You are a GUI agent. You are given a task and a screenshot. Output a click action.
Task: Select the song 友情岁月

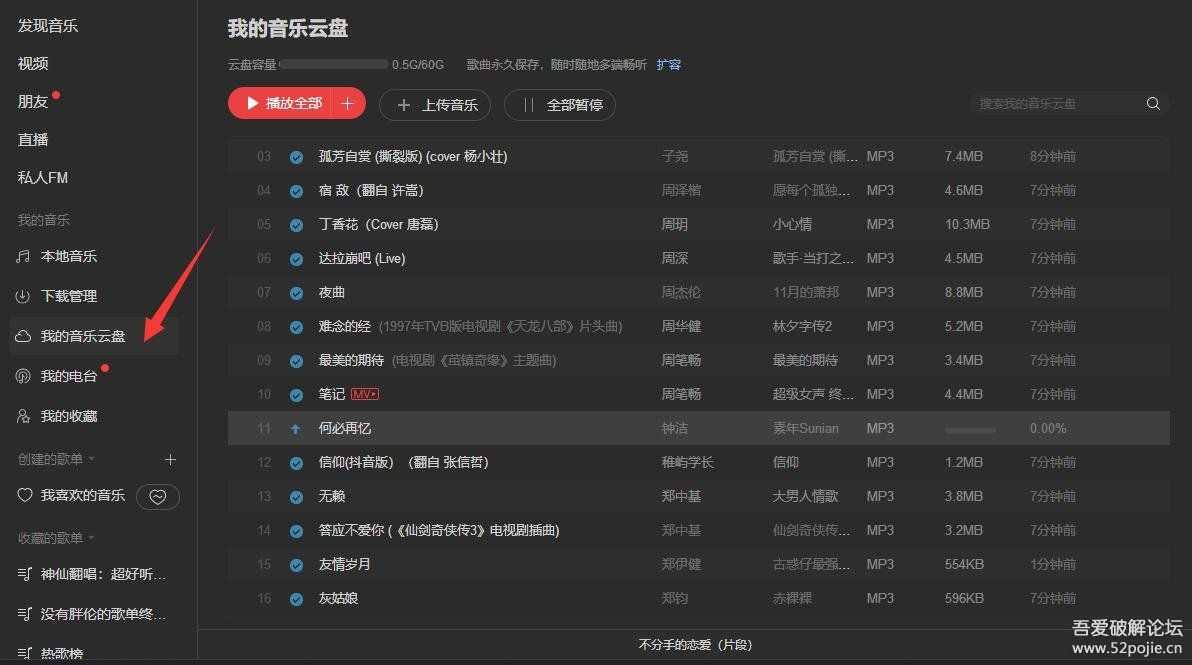pos(344,565)
